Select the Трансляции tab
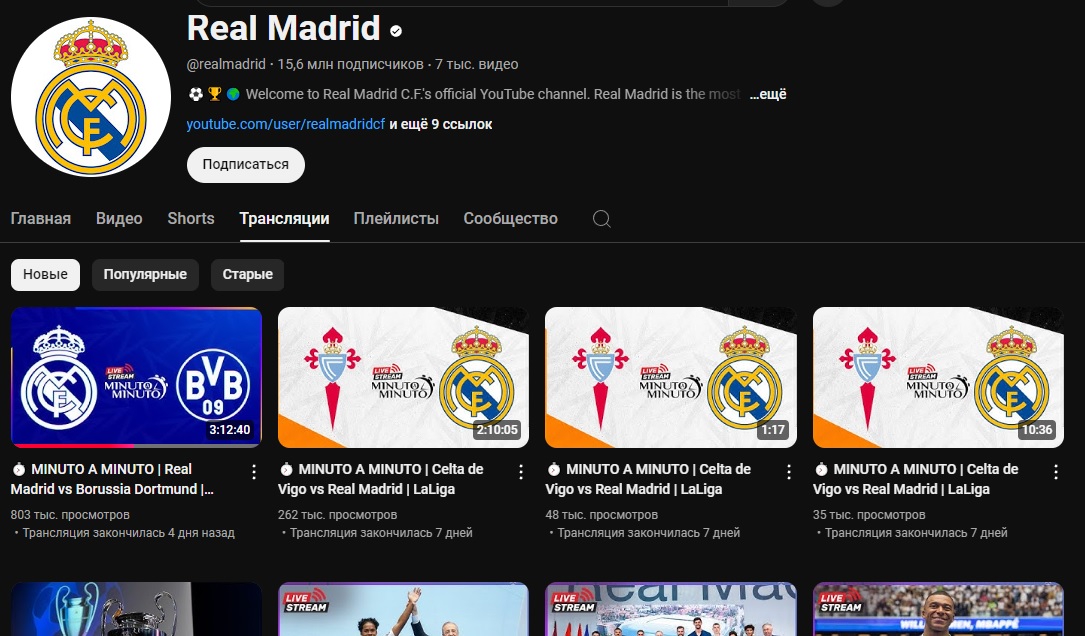This screenshot has width=1085, height=636. point(284,219)
